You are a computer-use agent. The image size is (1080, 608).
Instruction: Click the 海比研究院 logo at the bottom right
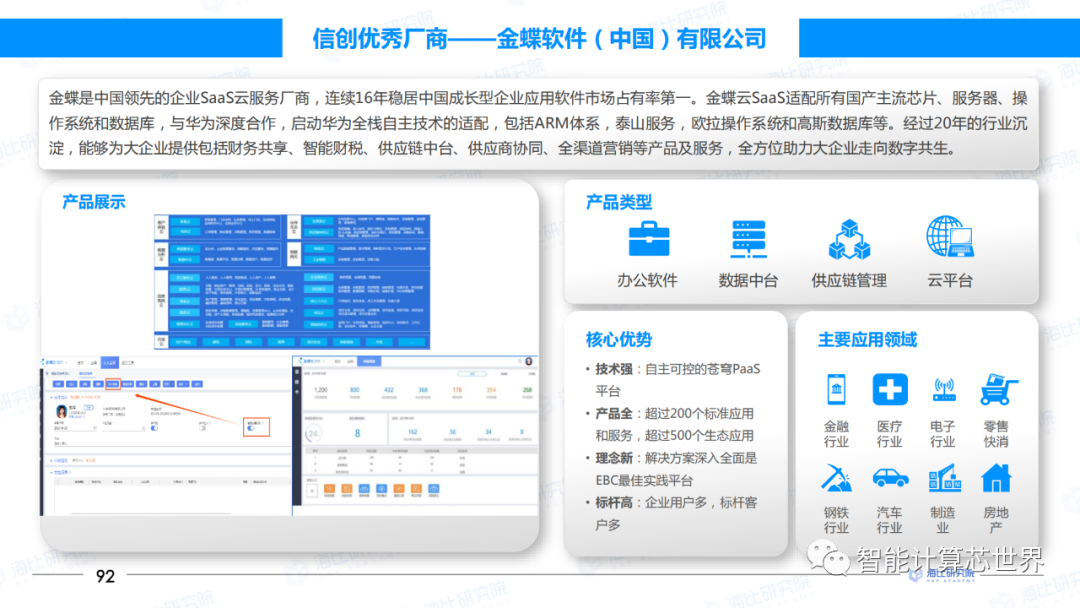pyautogui.click(x=944, y=574)
